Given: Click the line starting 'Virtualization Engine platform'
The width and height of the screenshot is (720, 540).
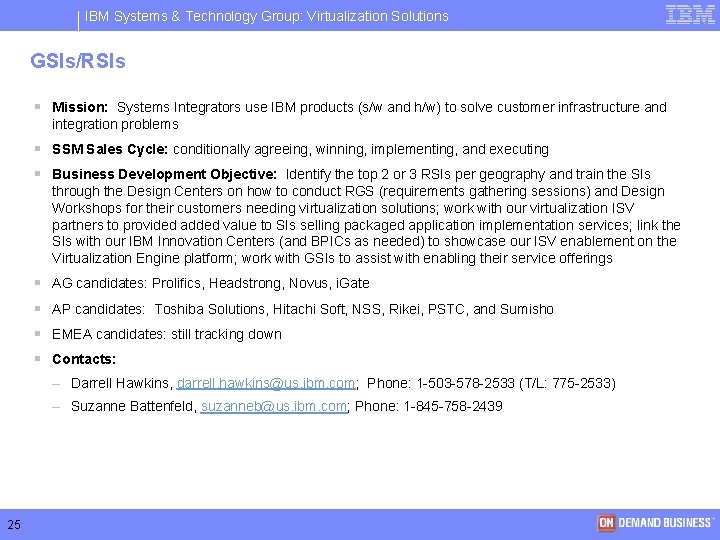Looking at the screenshot, I should 332,259.
